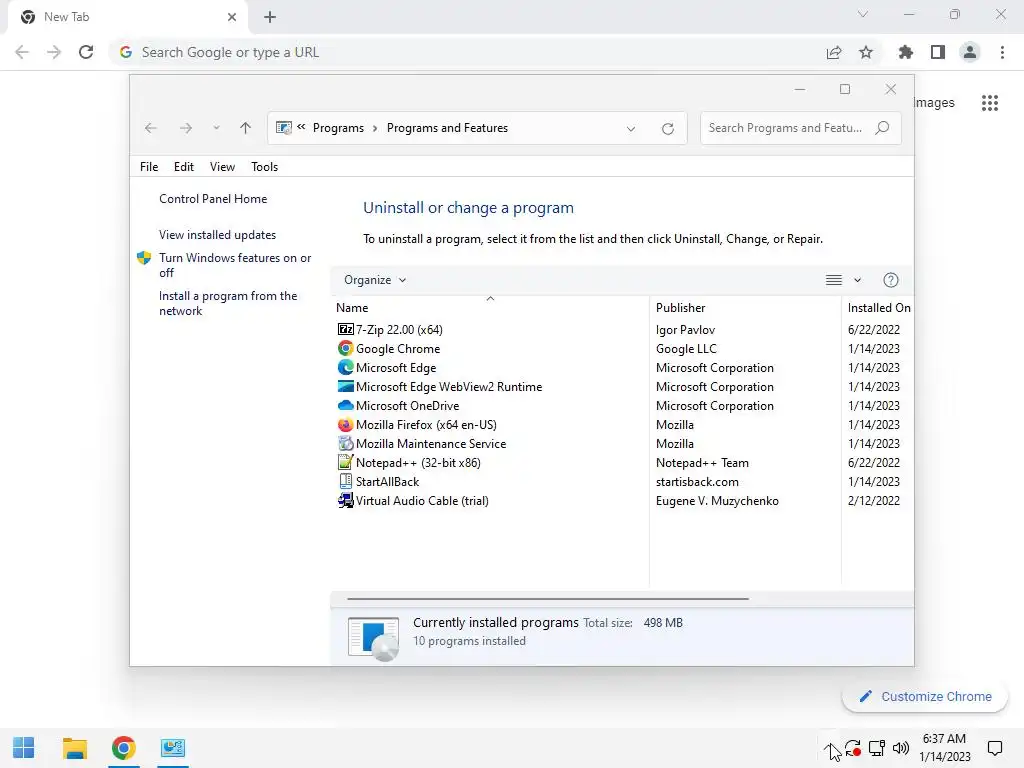The image size is (1024, 768).
Task: Change the list view layout button
Action: [833, 280]
